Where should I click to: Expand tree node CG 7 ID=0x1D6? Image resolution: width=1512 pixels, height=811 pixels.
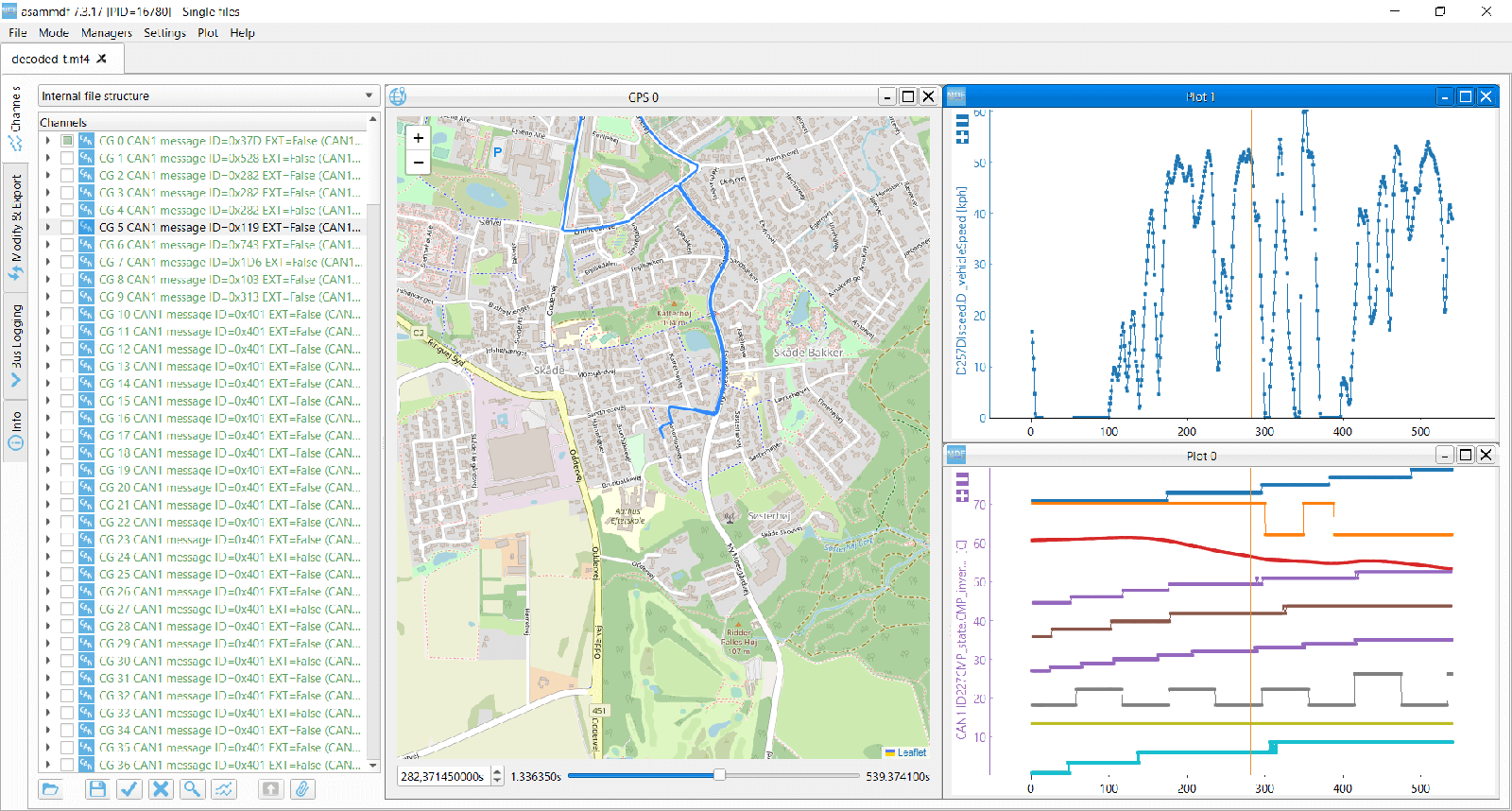48,262
